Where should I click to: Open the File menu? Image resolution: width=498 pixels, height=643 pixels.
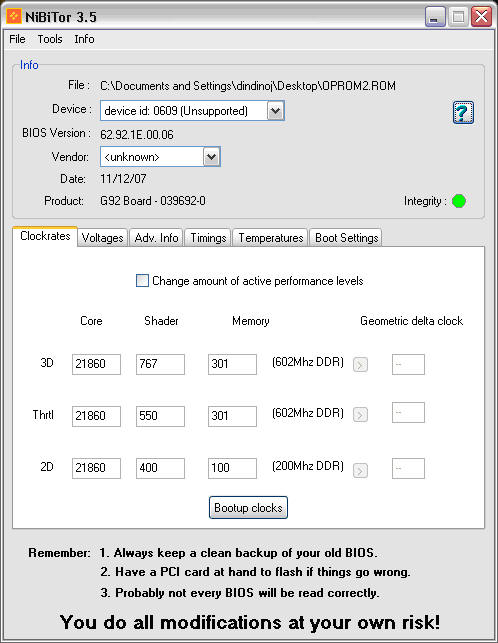coord(17,39)
